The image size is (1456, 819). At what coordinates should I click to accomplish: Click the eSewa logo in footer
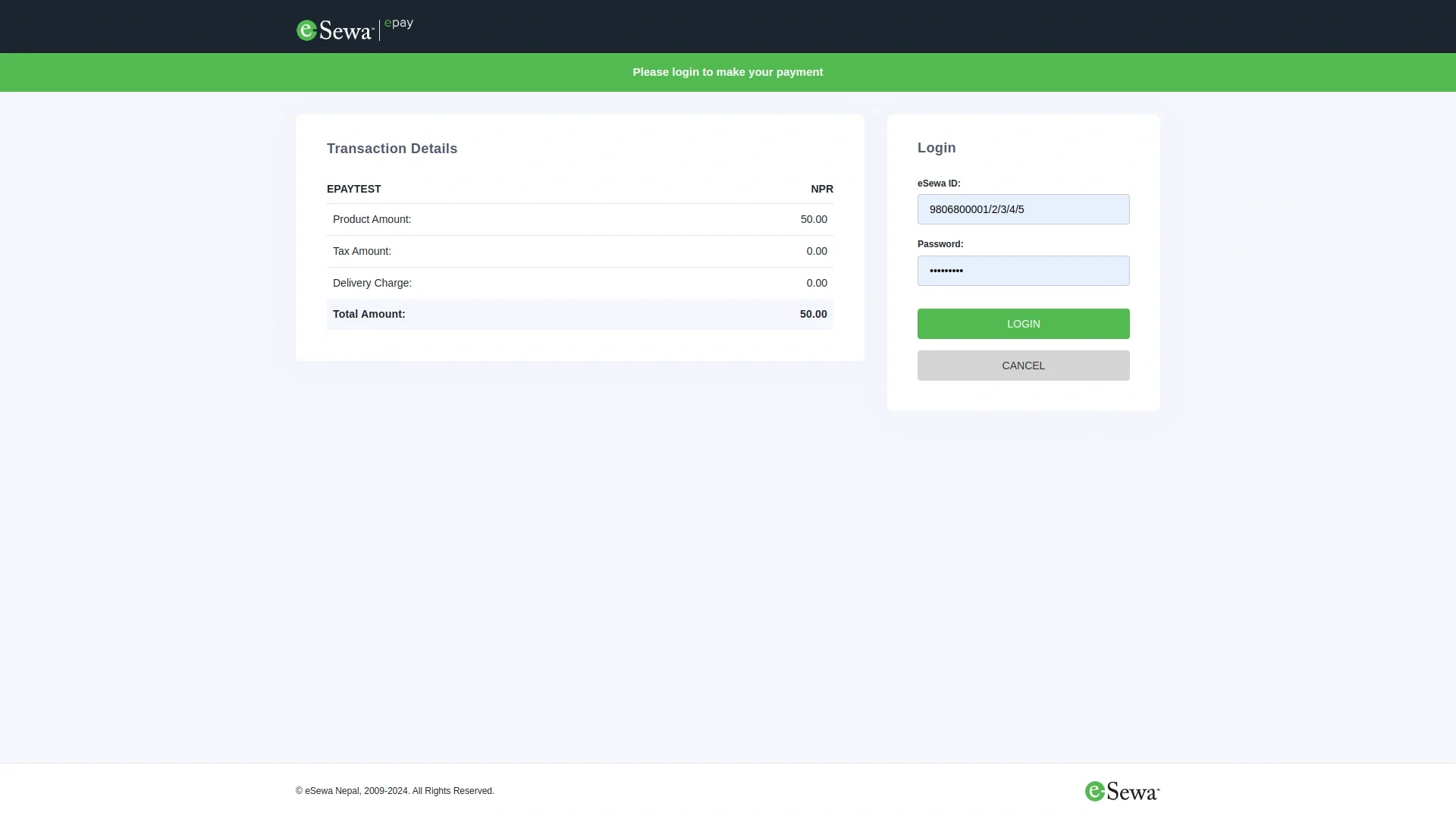[x=1122, y=792]
